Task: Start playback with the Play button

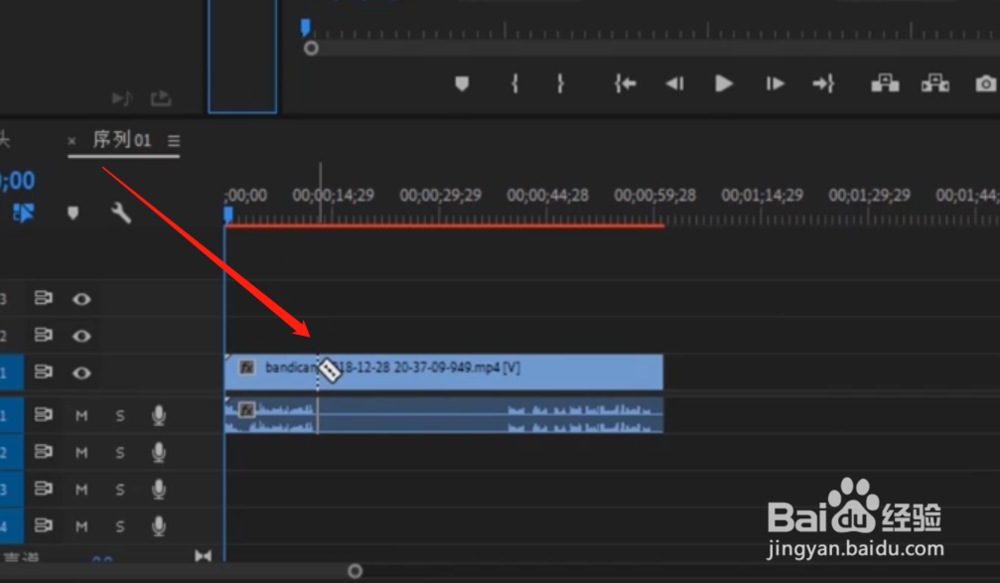Action: pyautogui.click(x=723, y=84)
